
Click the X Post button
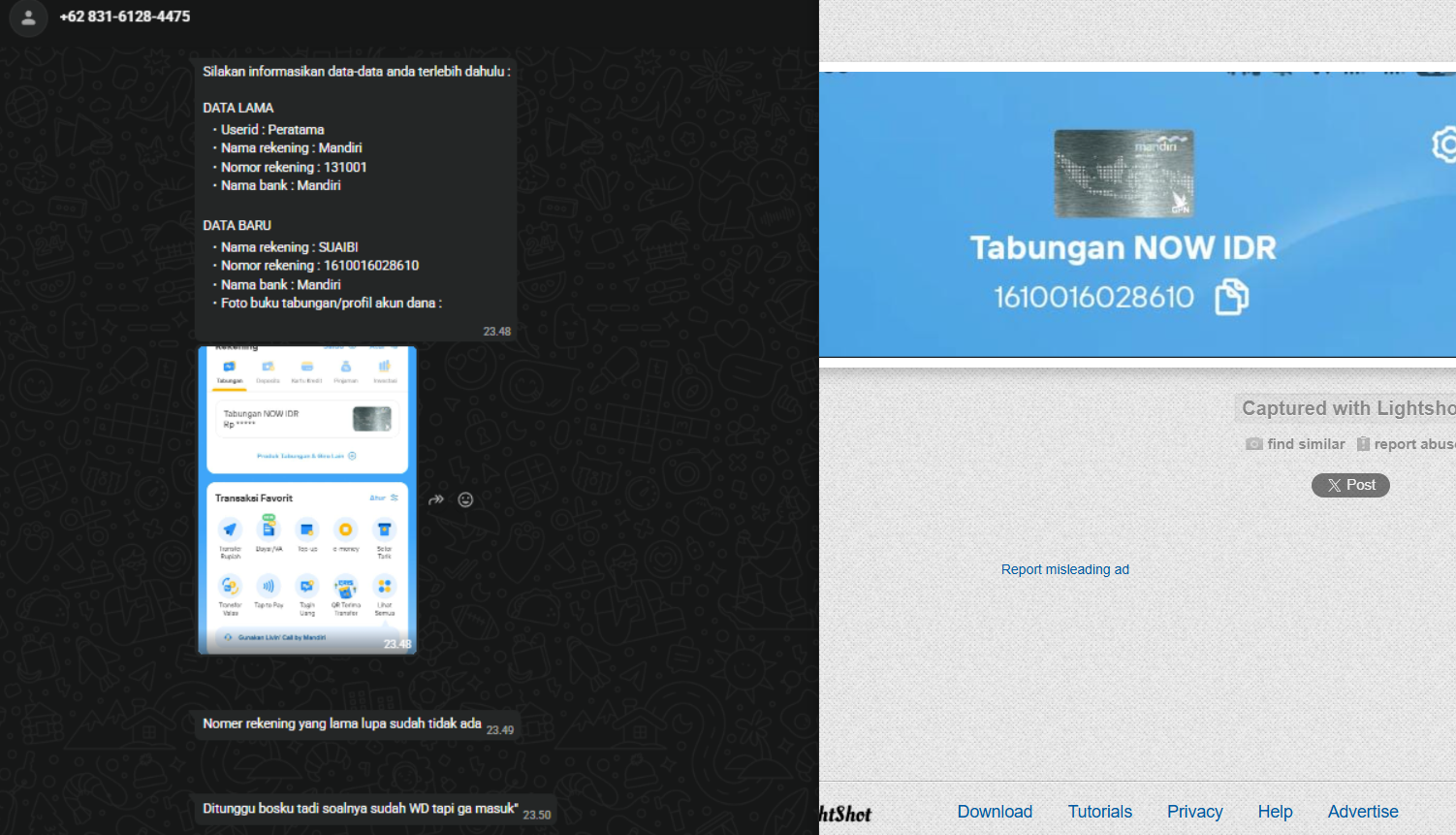coord(1350,485)
